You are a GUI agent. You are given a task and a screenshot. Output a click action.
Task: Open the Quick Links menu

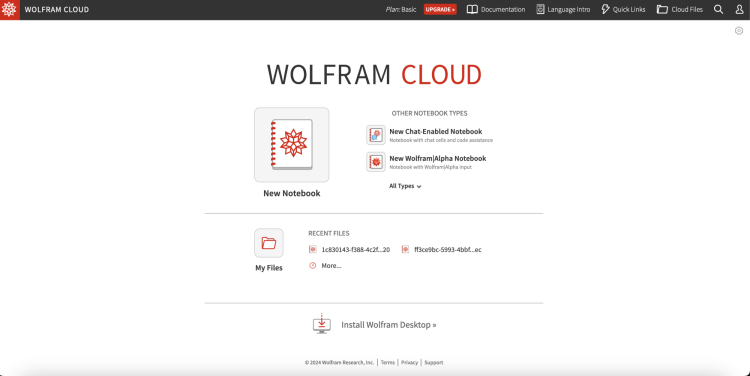(x=629, y=10)
